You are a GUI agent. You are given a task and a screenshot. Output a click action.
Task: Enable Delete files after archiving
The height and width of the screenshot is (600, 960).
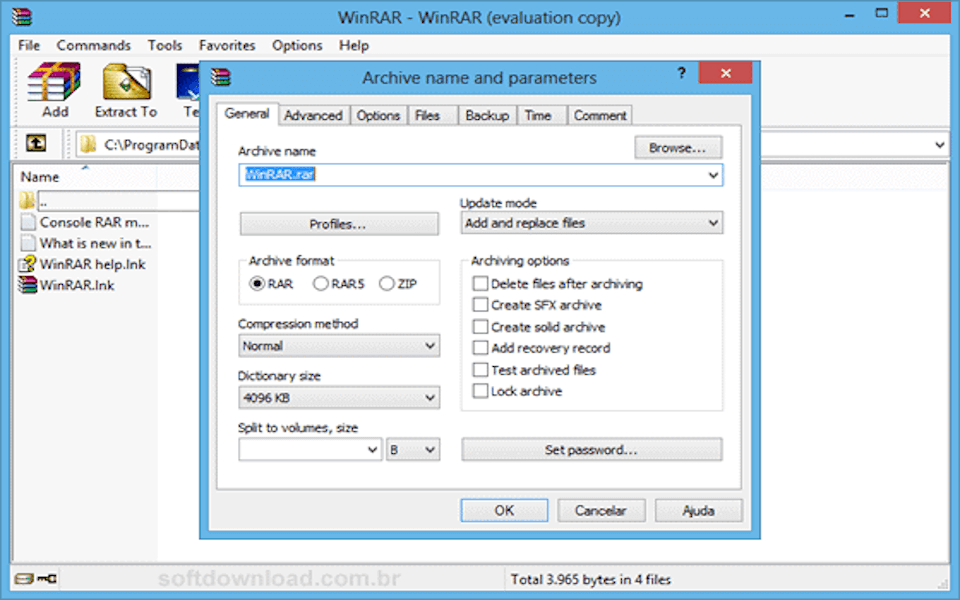(x=481, y=283)
